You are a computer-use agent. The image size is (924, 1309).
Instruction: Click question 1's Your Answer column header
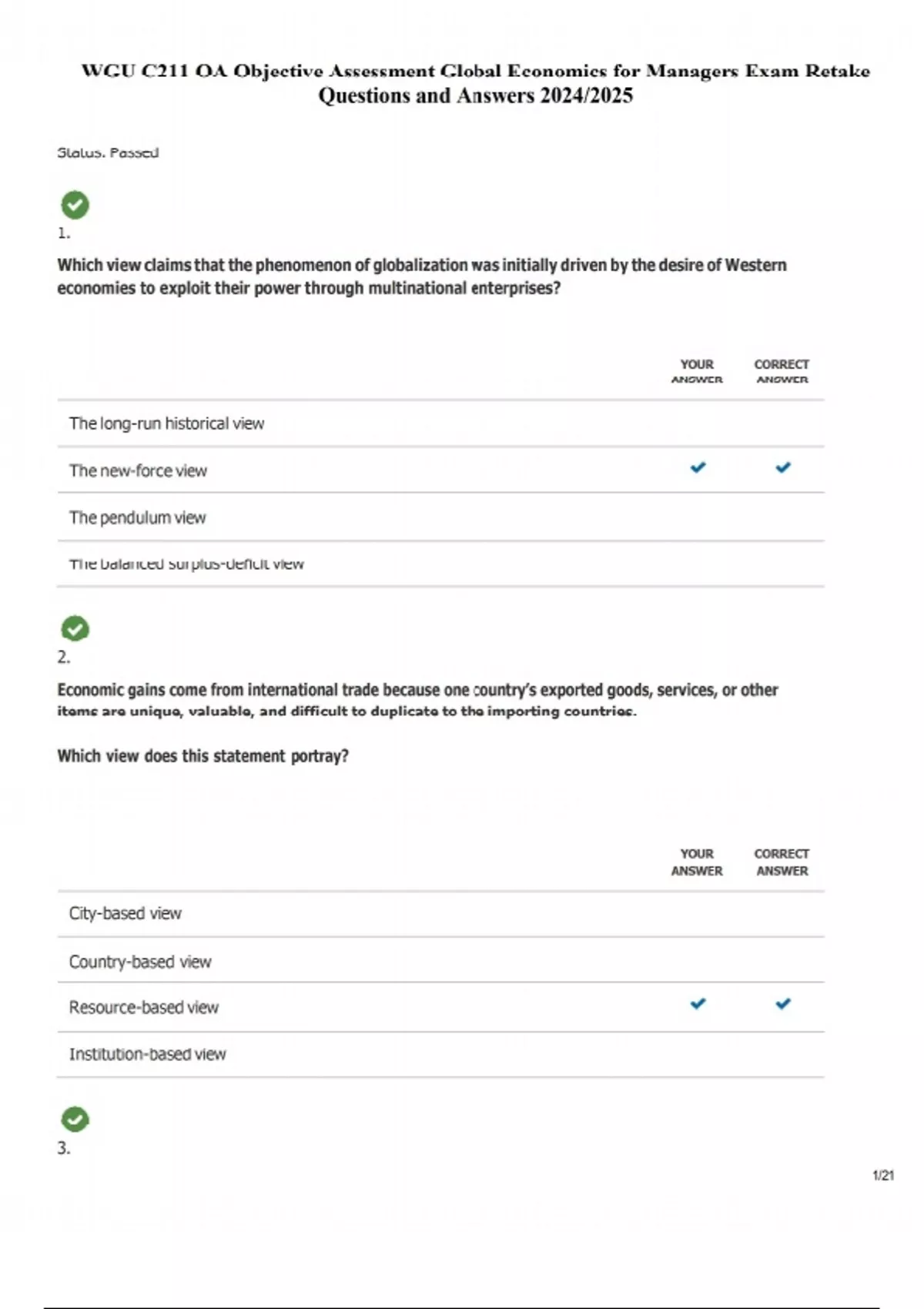tap(697, 371)
